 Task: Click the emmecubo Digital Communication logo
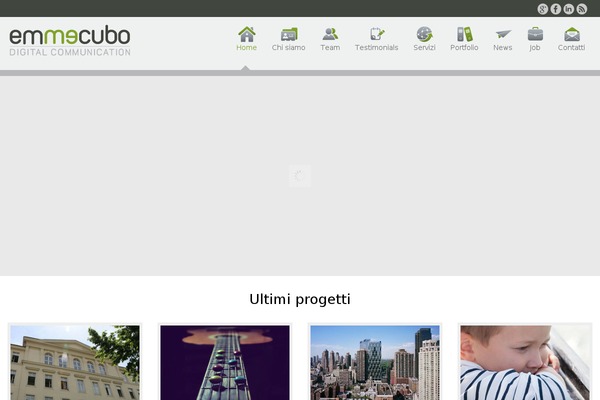coord(70,41)
